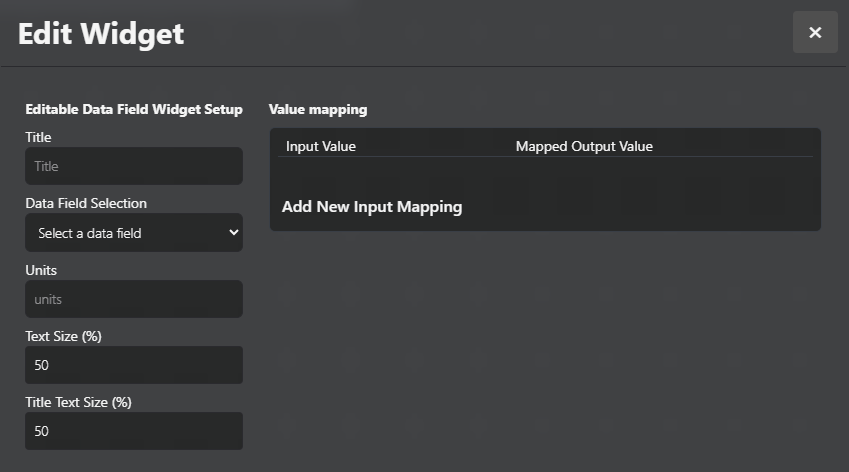849x472 pixels.
Task: Select the Title Text Size (%) field
Action: (134, 431)
